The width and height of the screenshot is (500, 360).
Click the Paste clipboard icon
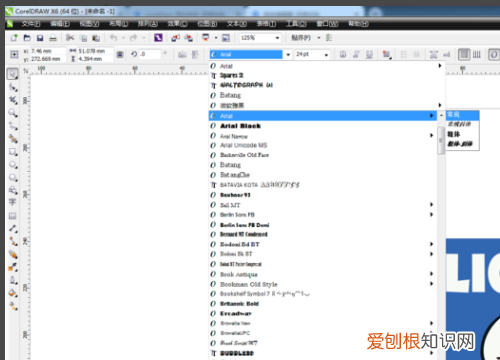click(96, 38)
